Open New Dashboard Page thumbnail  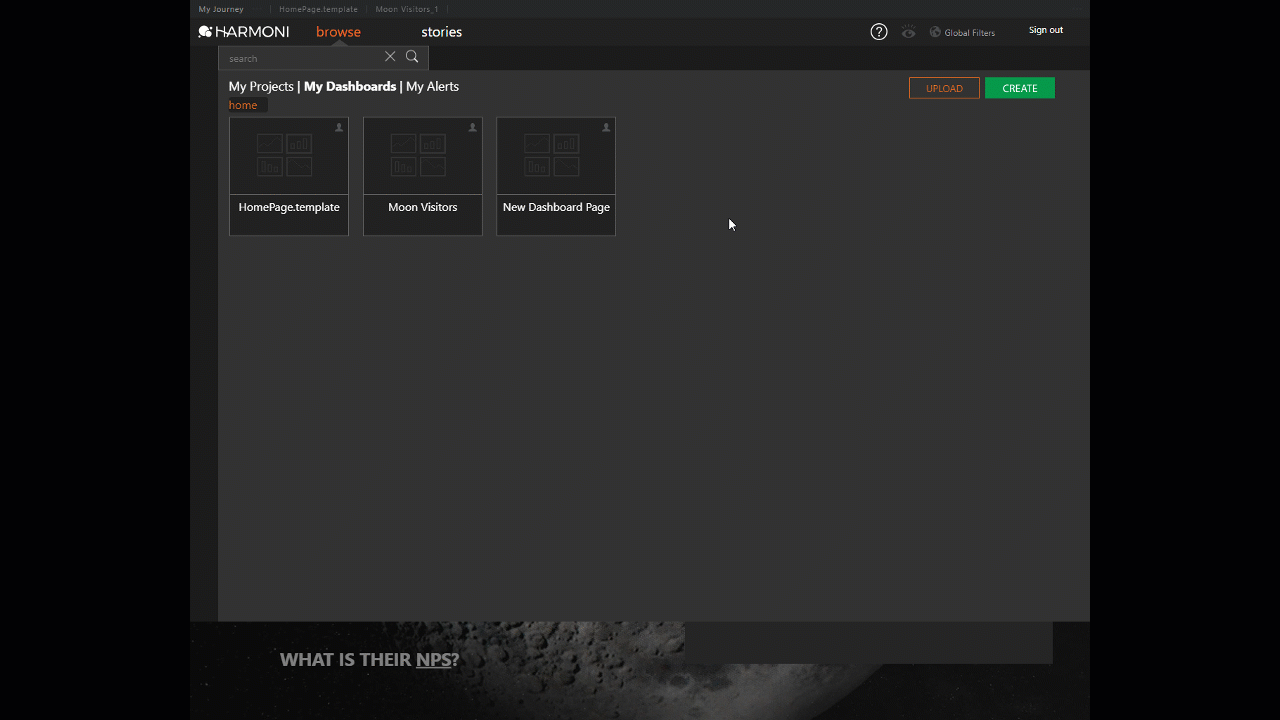(556, 156)
